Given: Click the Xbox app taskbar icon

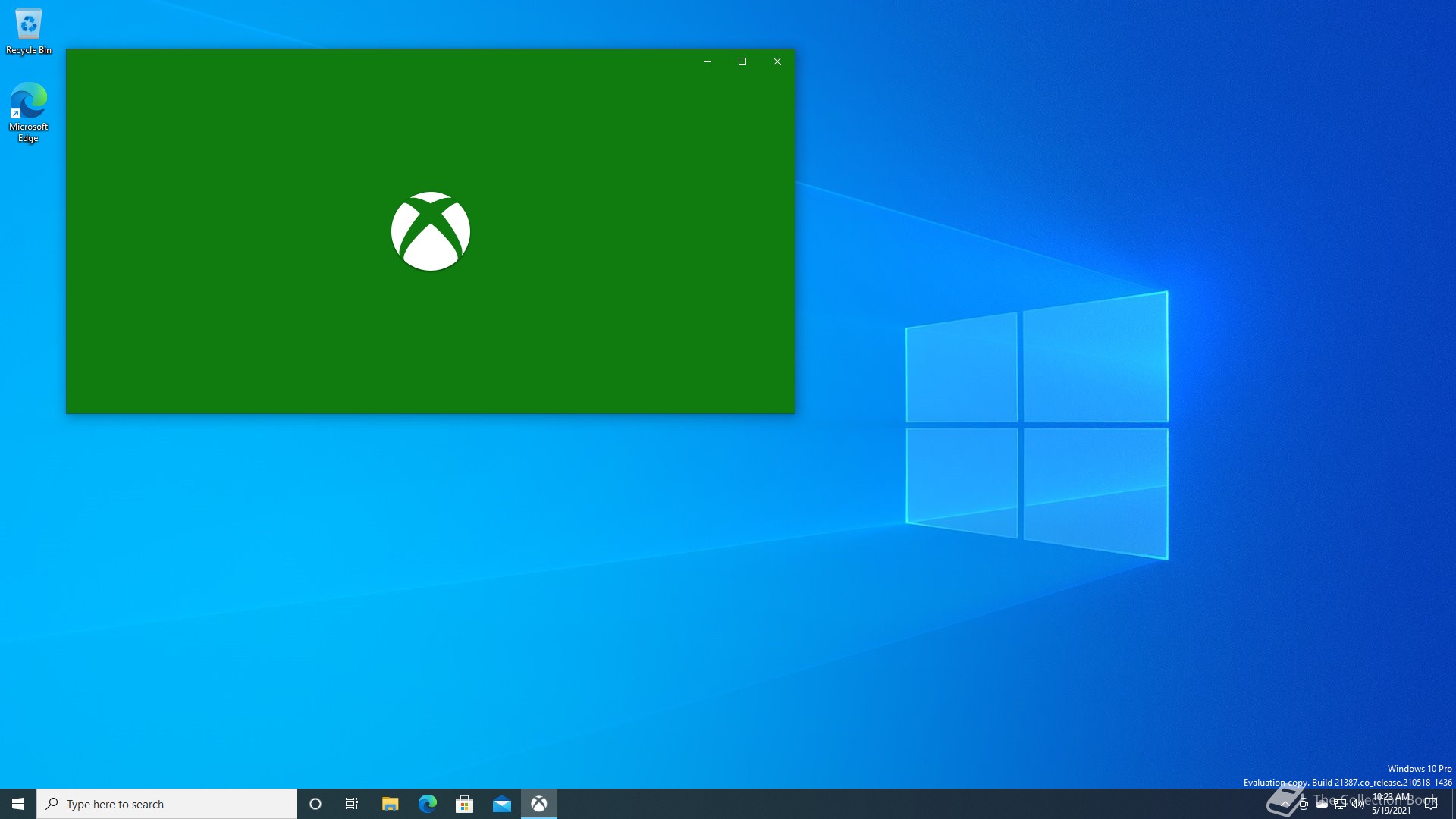Looking at the screenshot, I should coord(539,804).
